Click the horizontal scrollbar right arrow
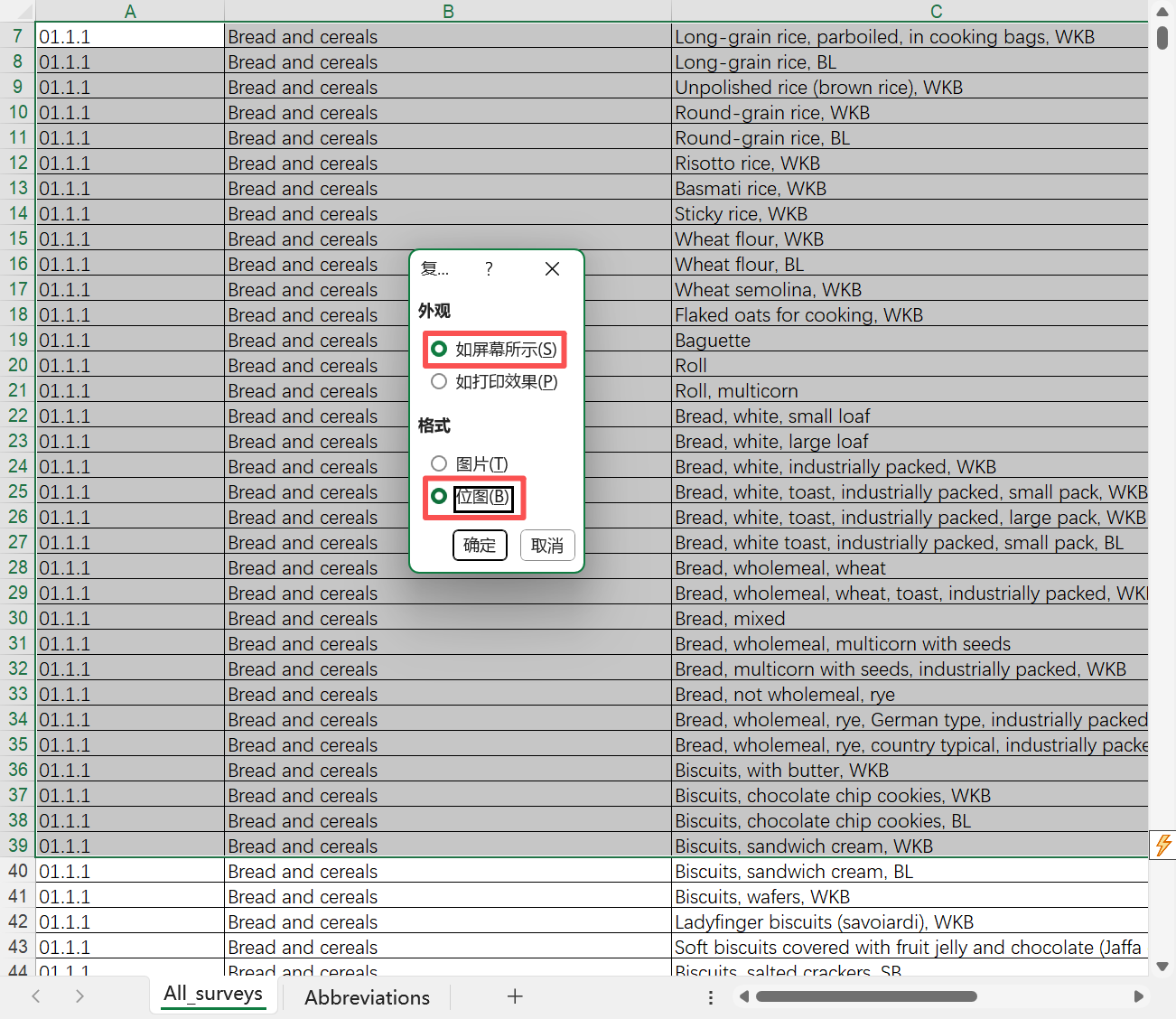Image resolution: width=1176 pixels, height=1019 pixels. pos(1138,996)
